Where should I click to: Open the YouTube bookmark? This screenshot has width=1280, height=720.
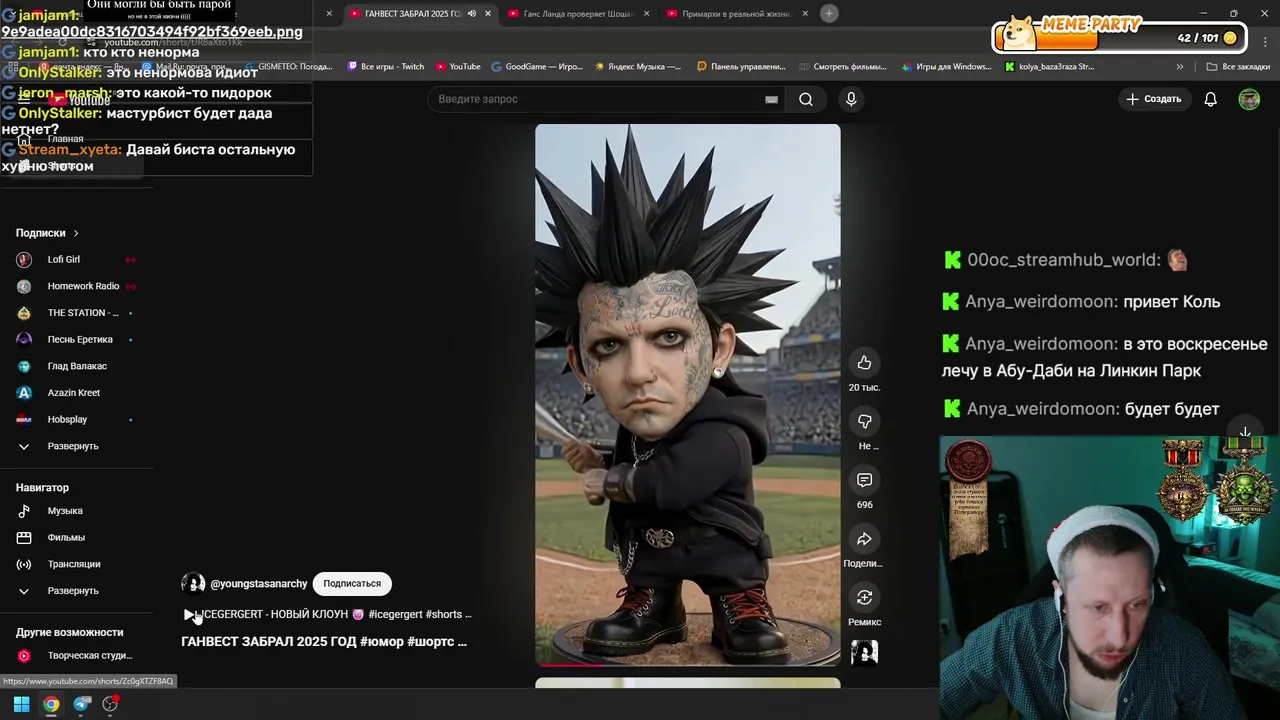point(458,67)
